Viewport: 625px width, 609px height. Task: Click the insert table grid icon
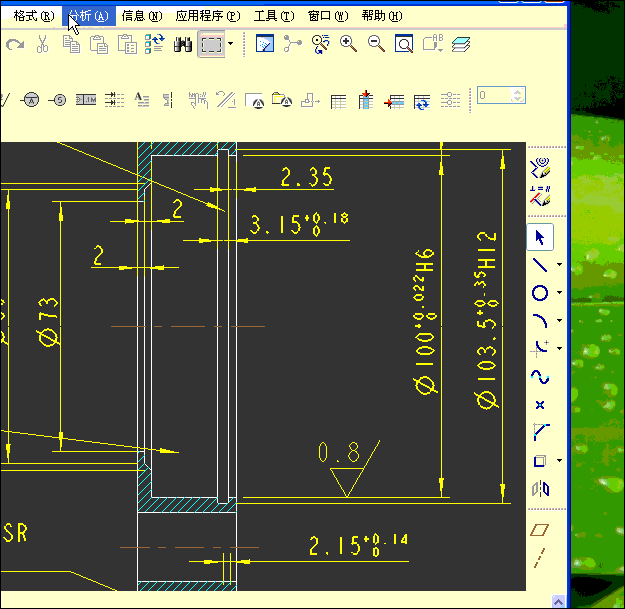pyautogui.click(x=338, y=101)
